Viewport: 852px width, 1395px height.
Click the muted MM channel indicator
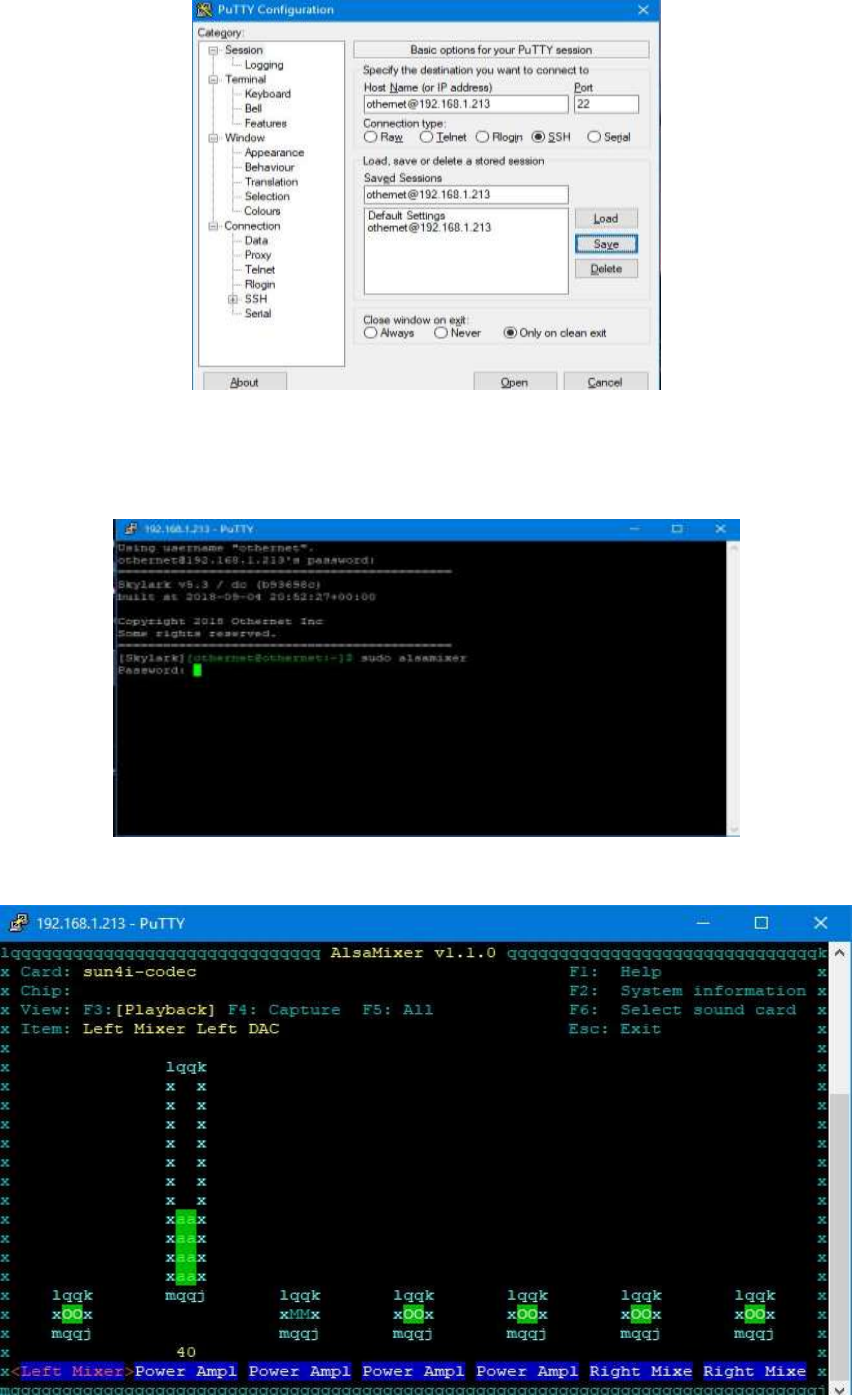pyautogui.click(x=300, y=1317)
